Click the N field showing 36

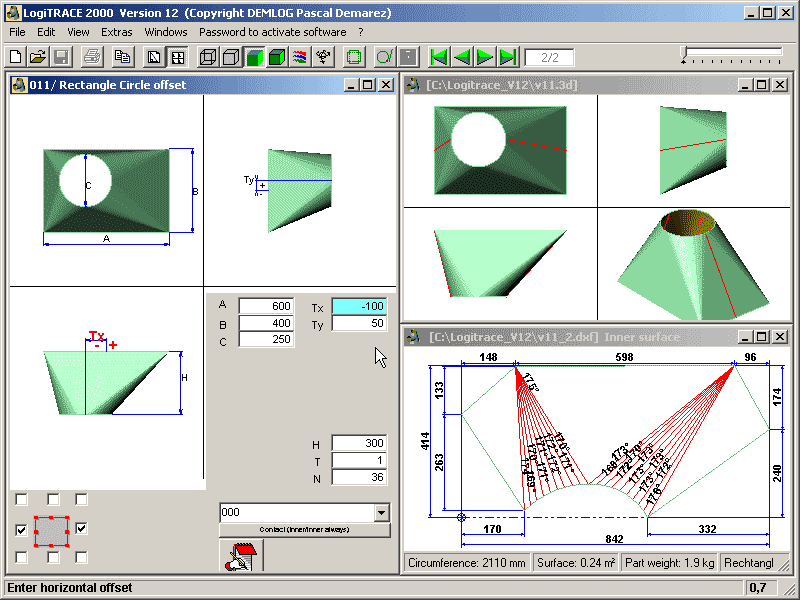pos(359,477)
